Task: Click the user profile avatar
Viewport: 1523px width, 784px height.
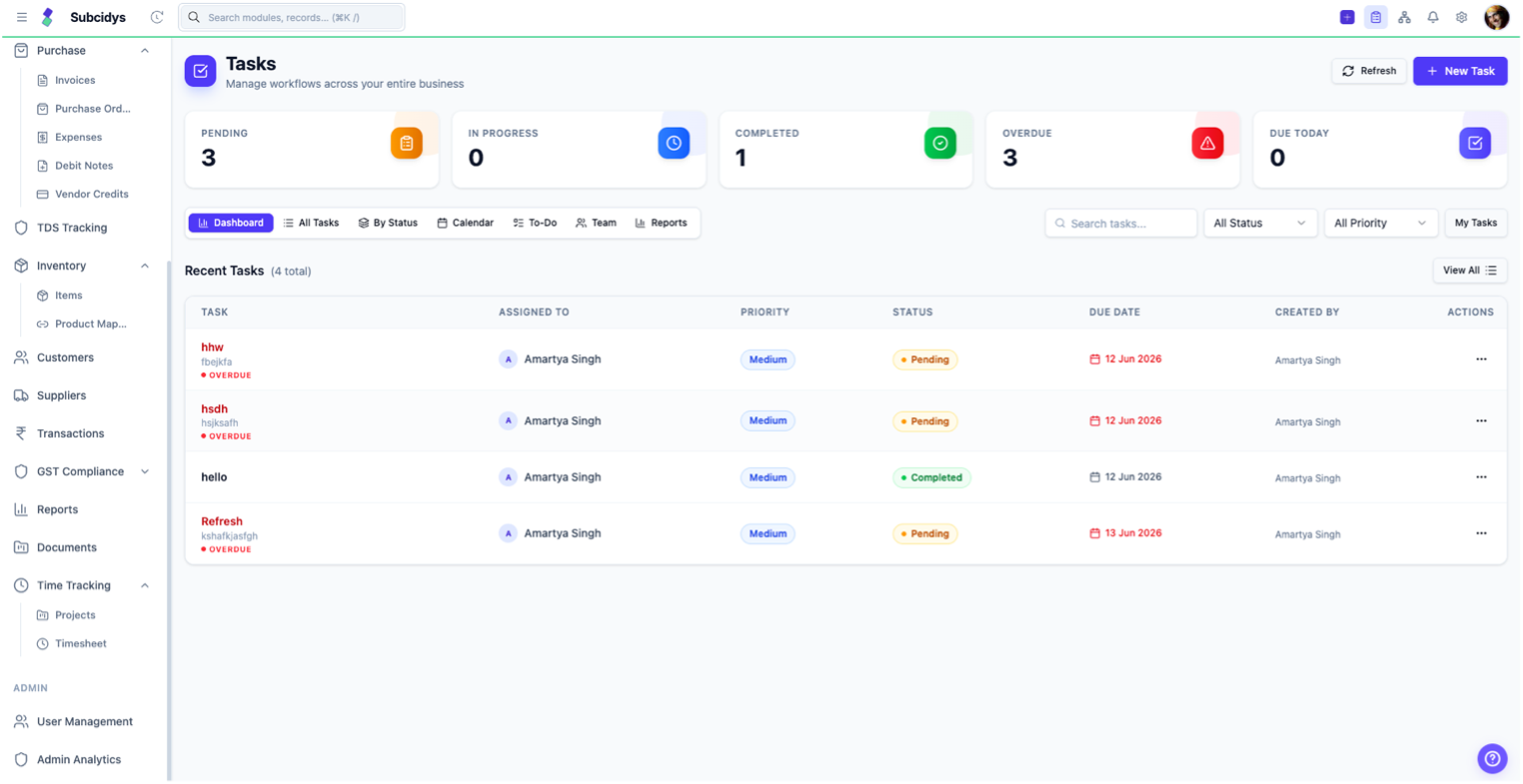Action: coord(1496,17)
